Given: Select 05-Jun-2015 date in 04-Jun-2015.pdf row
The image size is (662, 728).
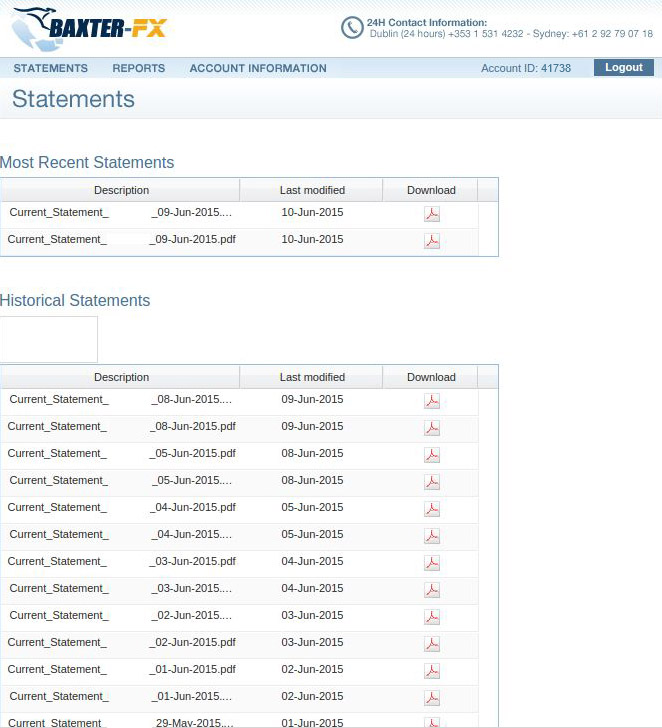Looking at the screenshot, I should [312, 507].
